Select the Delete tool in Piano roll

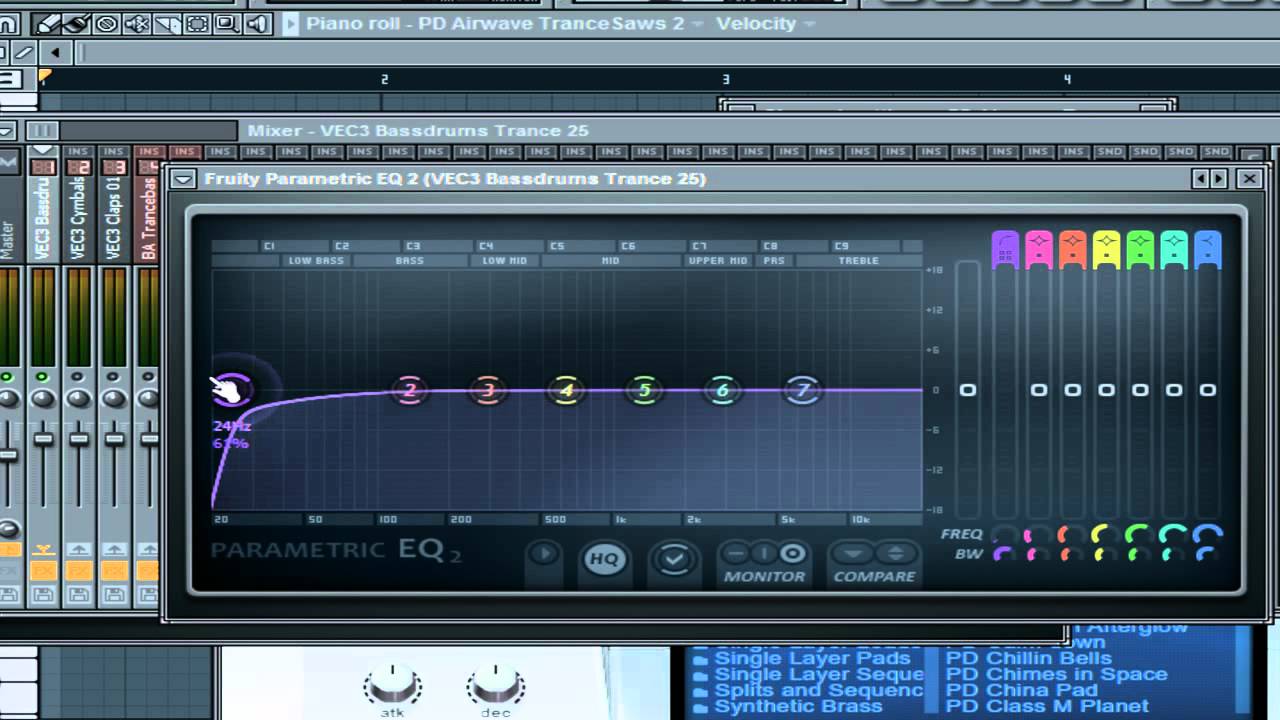pyautogui.click(x=106, y=23)
